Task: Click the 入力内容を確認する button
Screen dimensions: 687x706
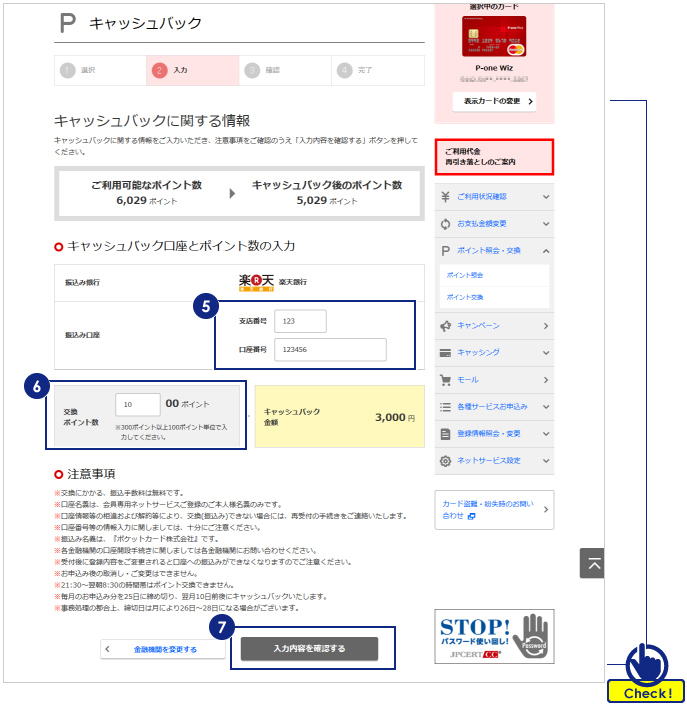Action: (x=309, y=649)
